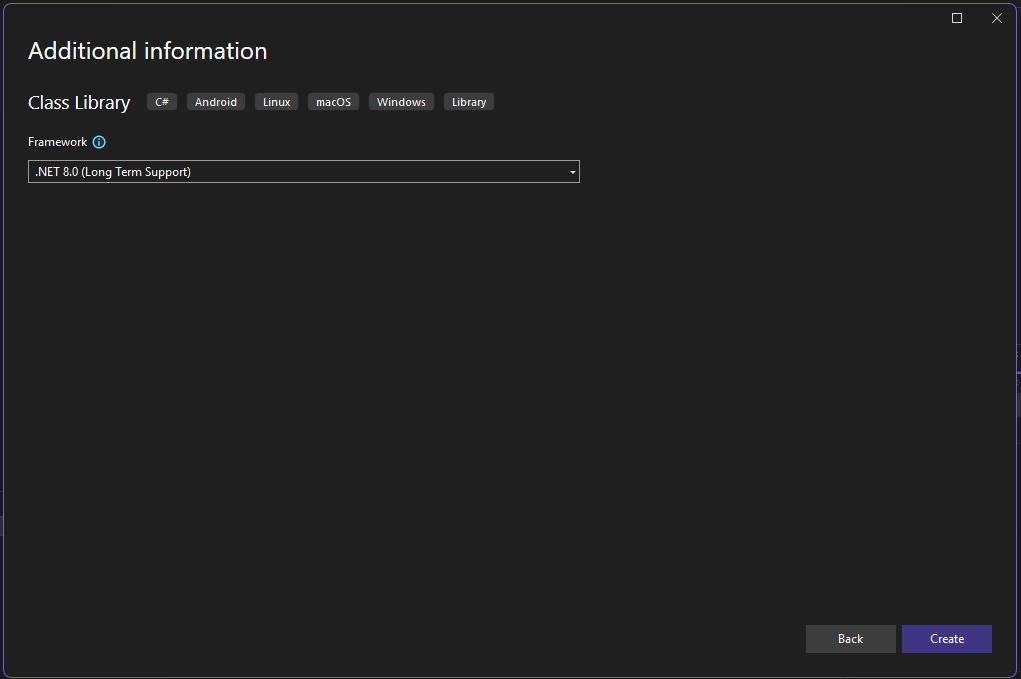
Task: Click the C# language tag
Action: click(x=162, y=102)
